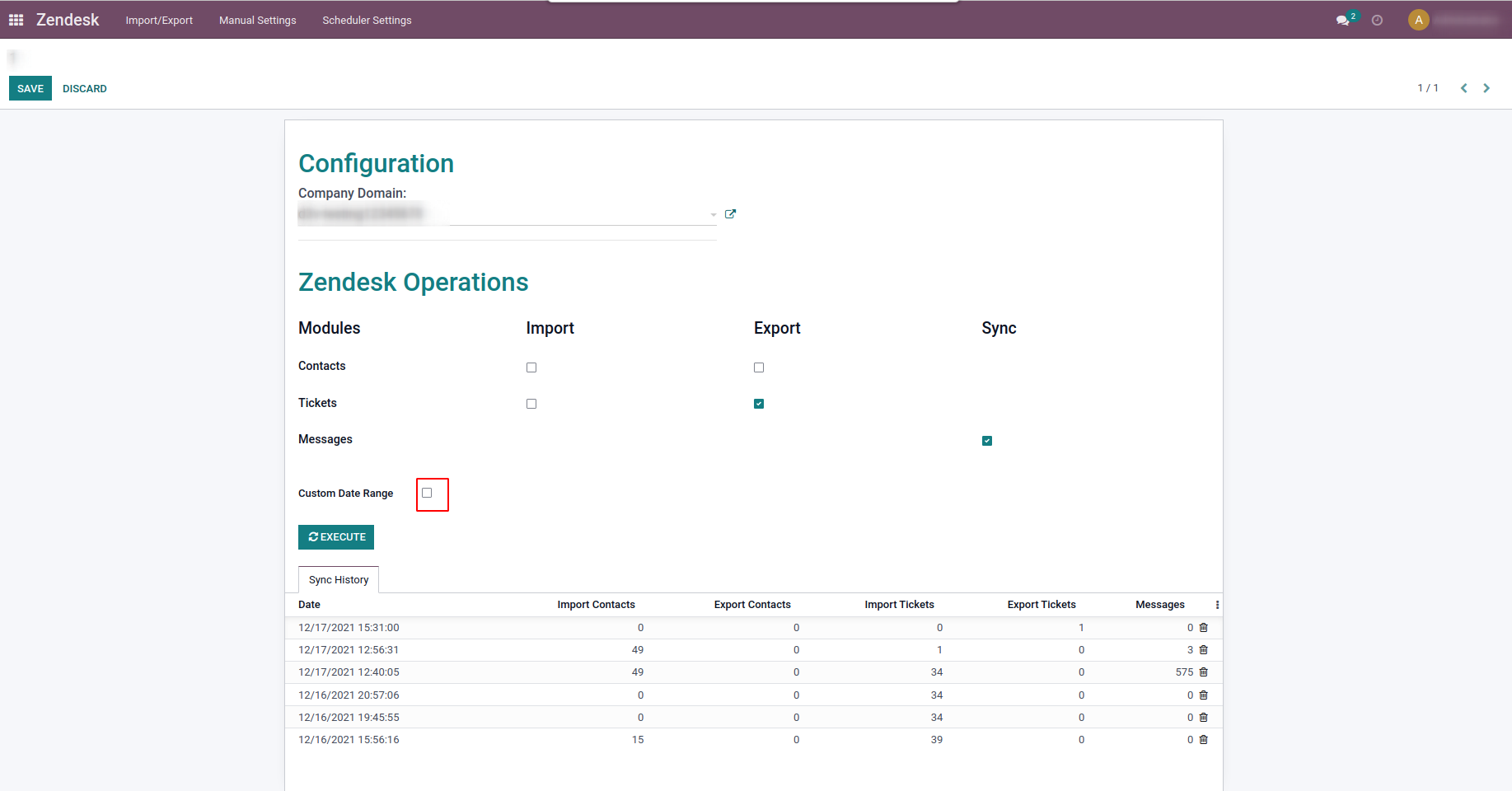Open optional columns kebab menu in table
The height and width of the screenshot is (791, 1512).
tap(1217, 605)
